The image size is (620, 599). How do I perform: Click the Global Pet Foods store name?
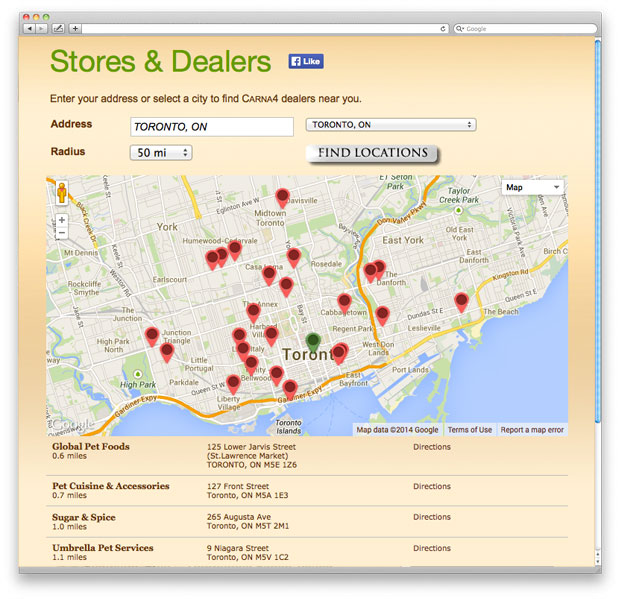tap(91, 446)
